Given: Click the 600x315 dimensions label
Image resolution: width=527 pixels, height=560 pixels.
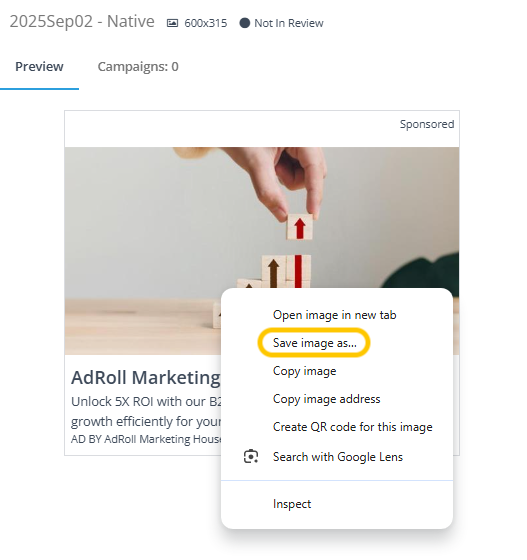Looking at the screenshot, I should click(x=206, y=23).
